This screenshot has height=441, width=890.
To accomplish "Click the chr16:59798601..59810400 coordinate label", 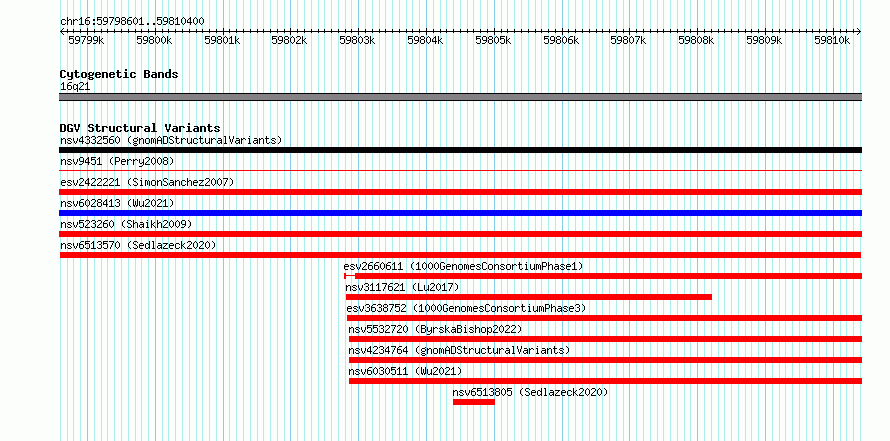I will (x=132, y=22).
